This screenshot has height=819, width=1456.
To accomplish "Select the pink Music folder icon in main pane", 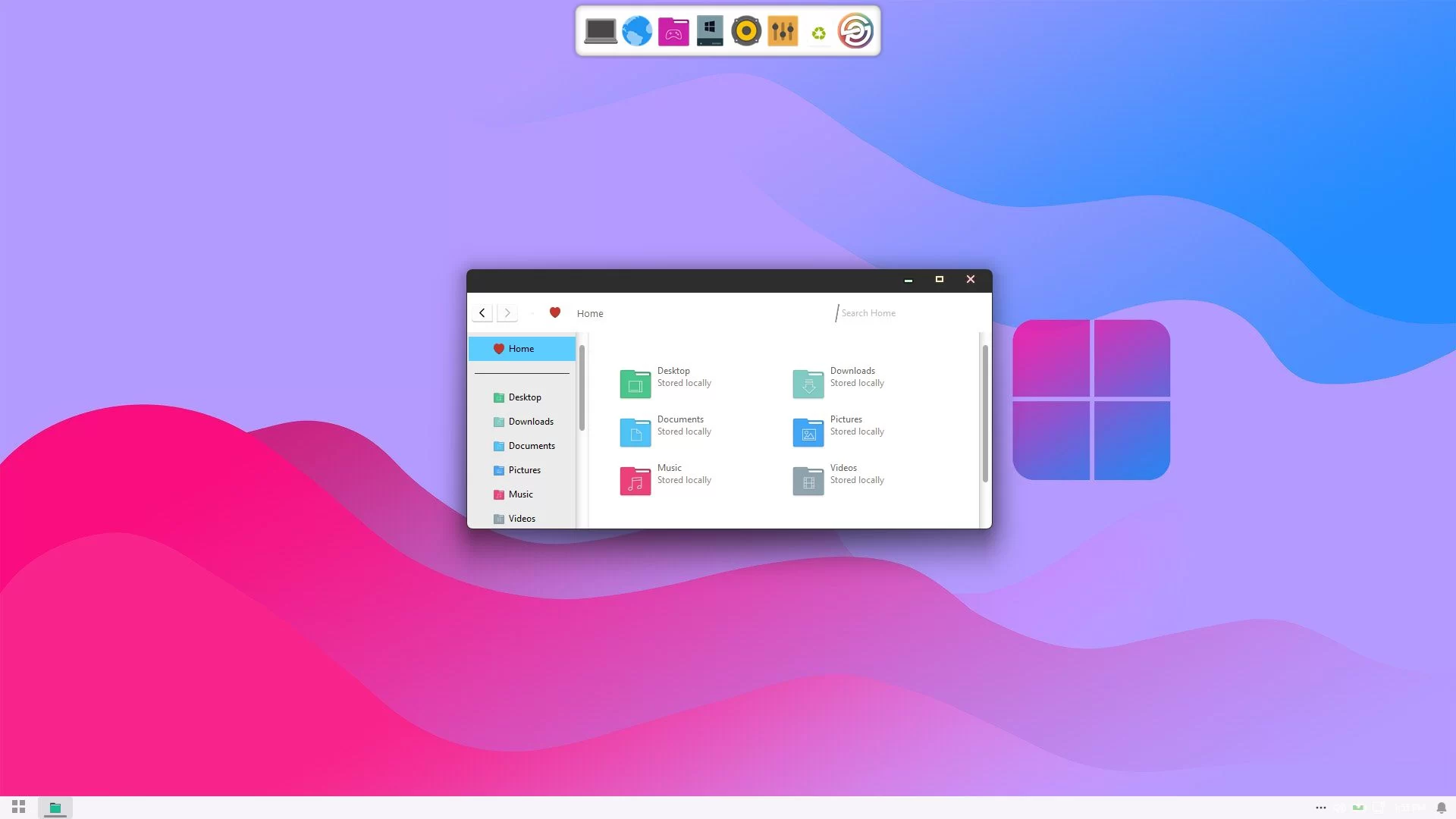I will [635, 481].
